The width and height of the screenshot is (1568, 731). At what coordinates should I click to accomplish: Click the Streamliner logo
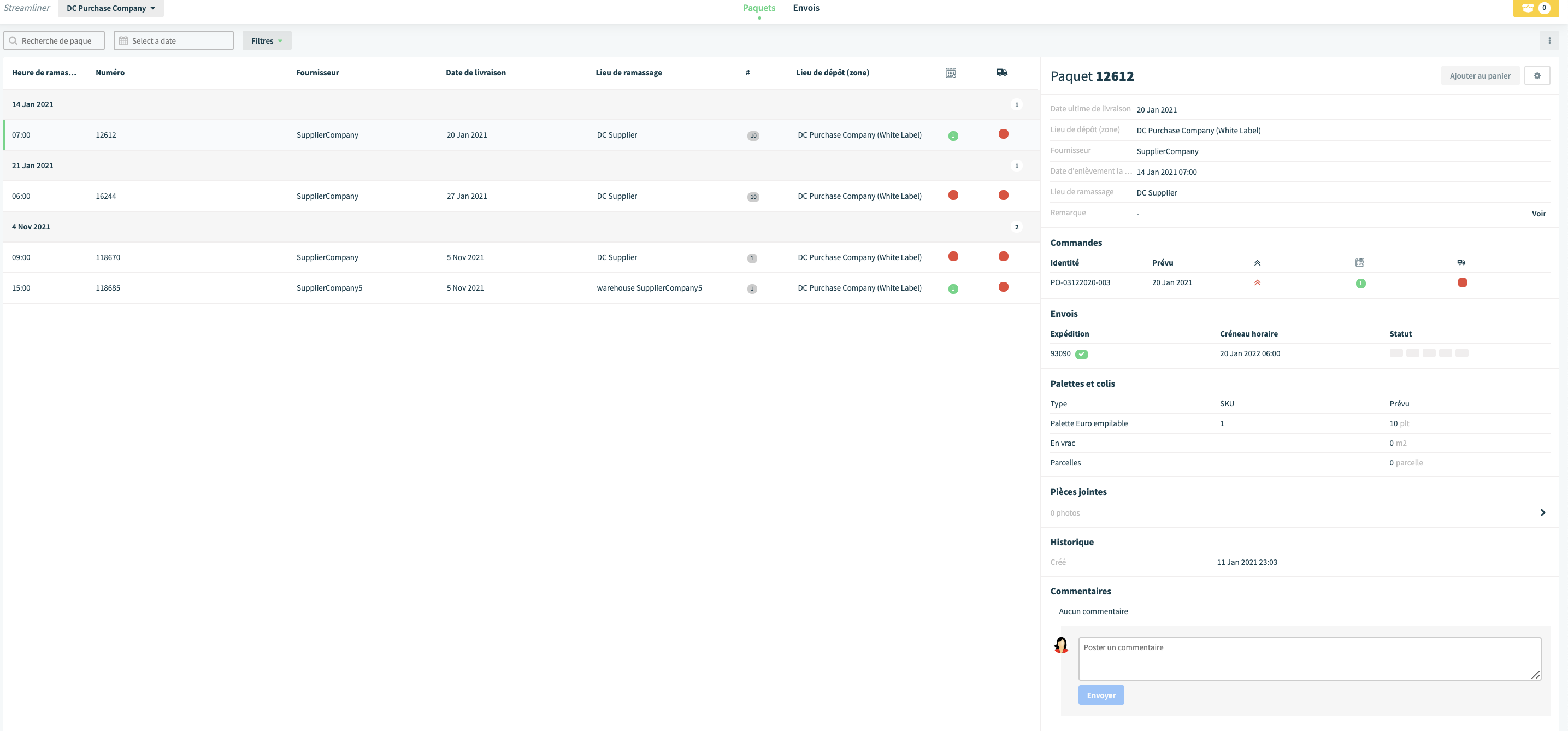pos(27,8)
